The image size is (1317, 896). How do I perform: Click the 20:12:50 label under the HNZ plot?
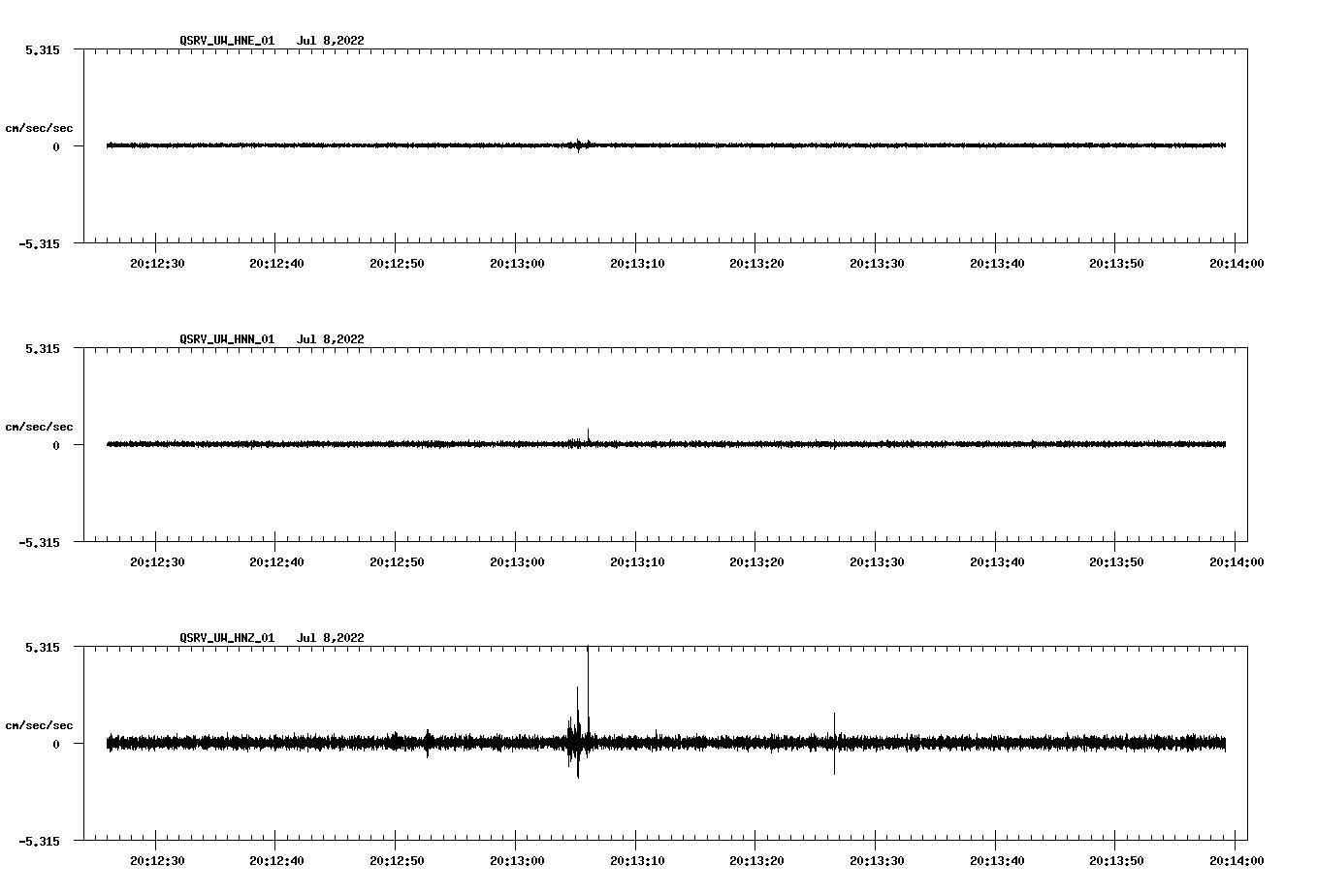pyautogui.click(x=396, y=860)
